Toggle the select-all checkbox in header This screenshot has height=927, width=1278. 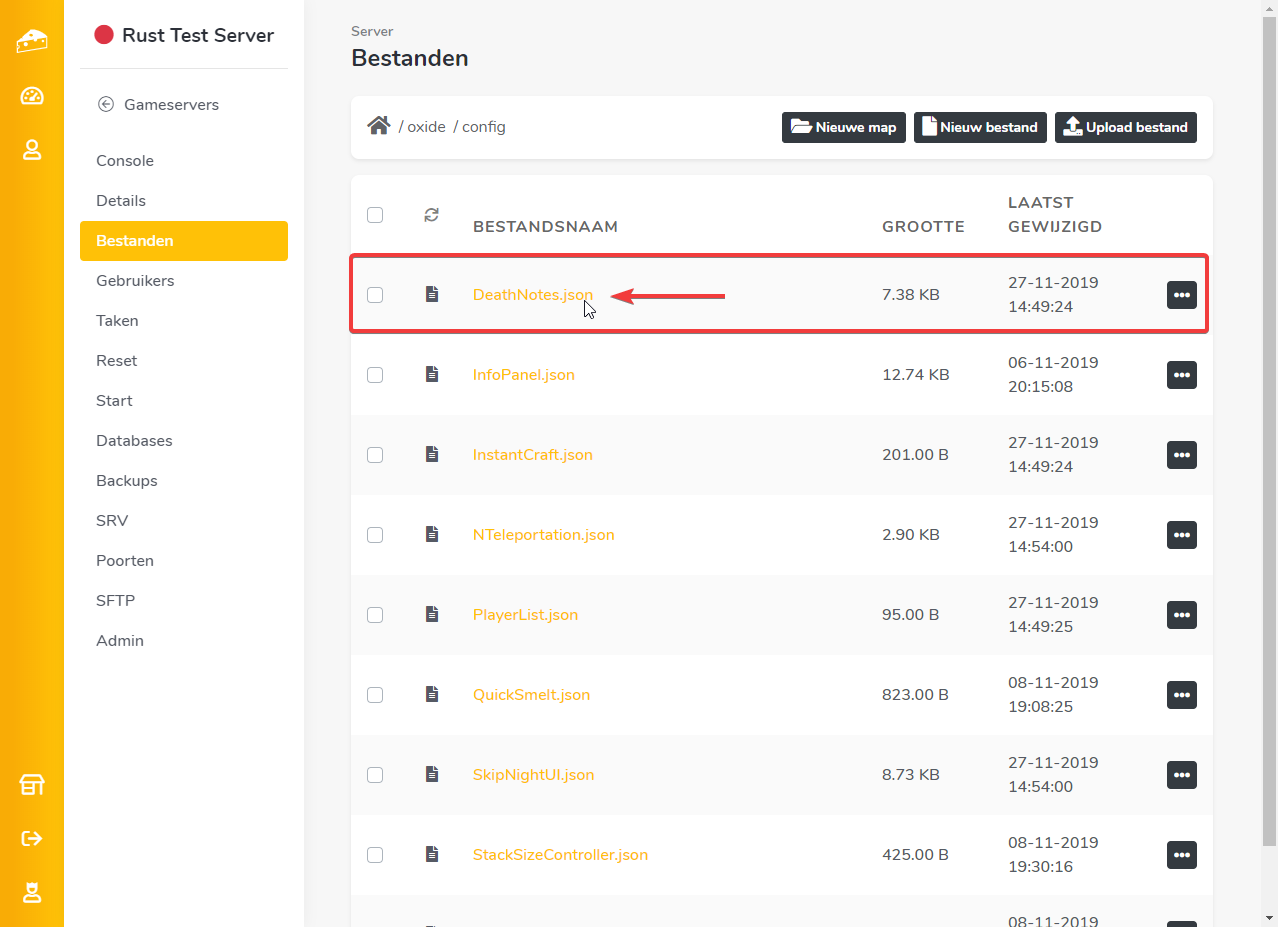click(375, 215)
